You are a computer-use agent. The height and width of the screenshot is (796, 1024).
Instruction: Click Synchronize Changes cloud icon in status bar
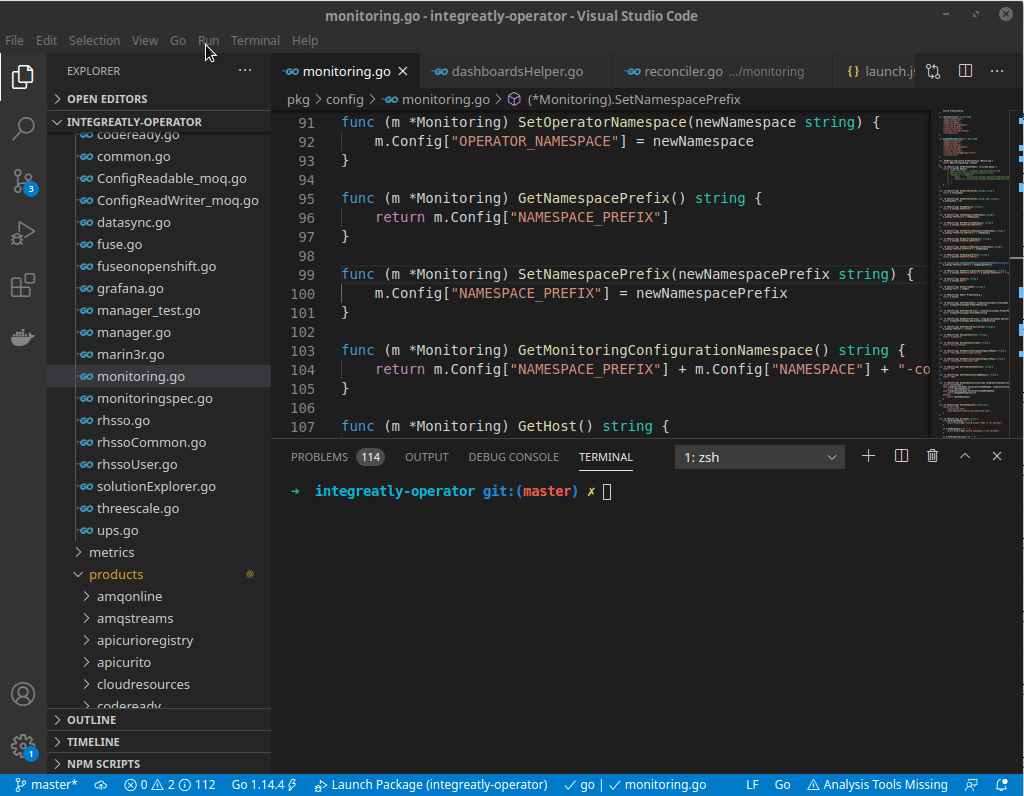(101, 785)
